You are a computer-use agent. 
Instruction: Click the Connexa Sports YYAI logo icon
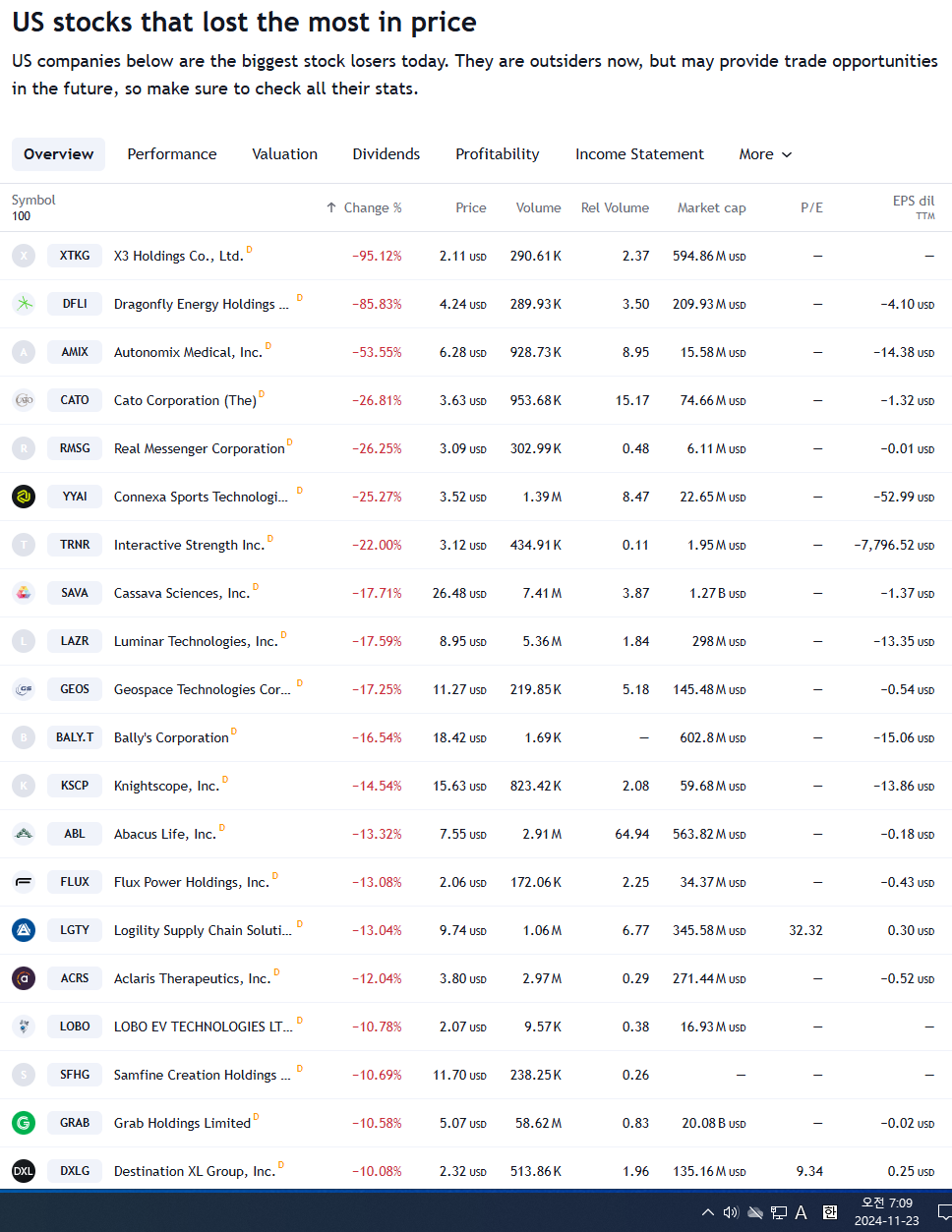click(x=24, y=497)
